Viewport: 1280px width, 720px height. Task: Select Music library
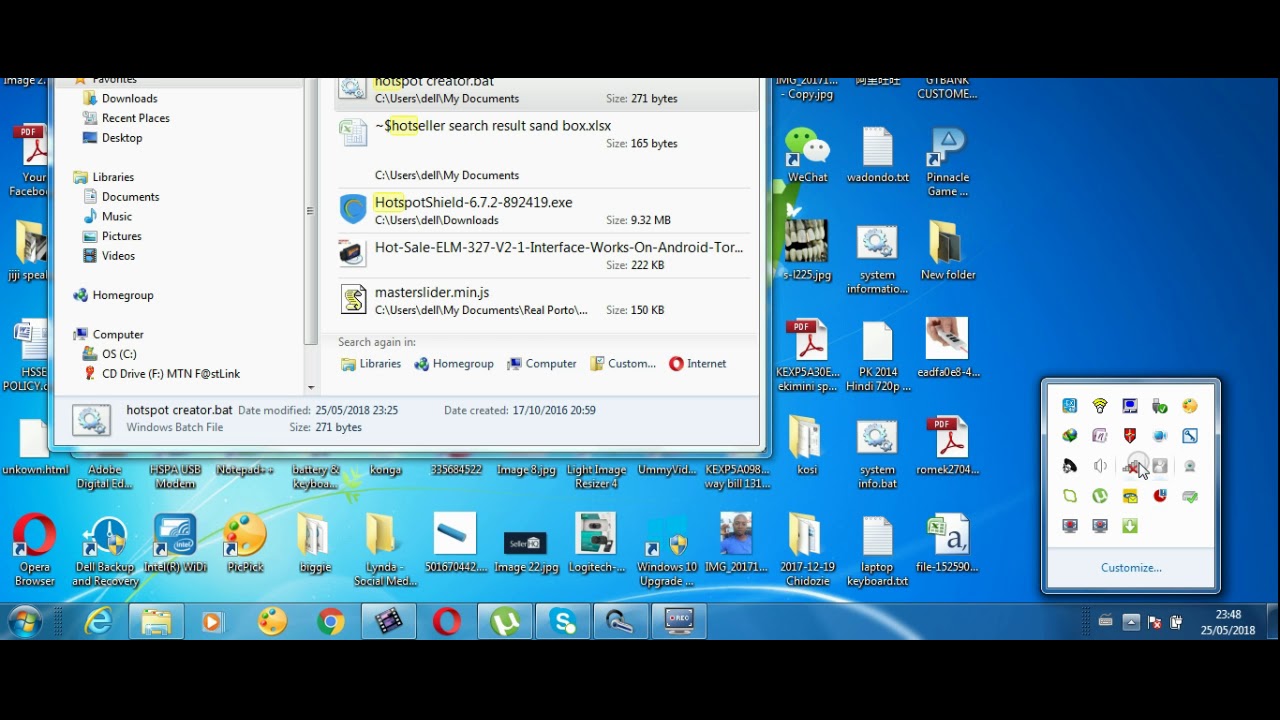click(x=116, y=216)
